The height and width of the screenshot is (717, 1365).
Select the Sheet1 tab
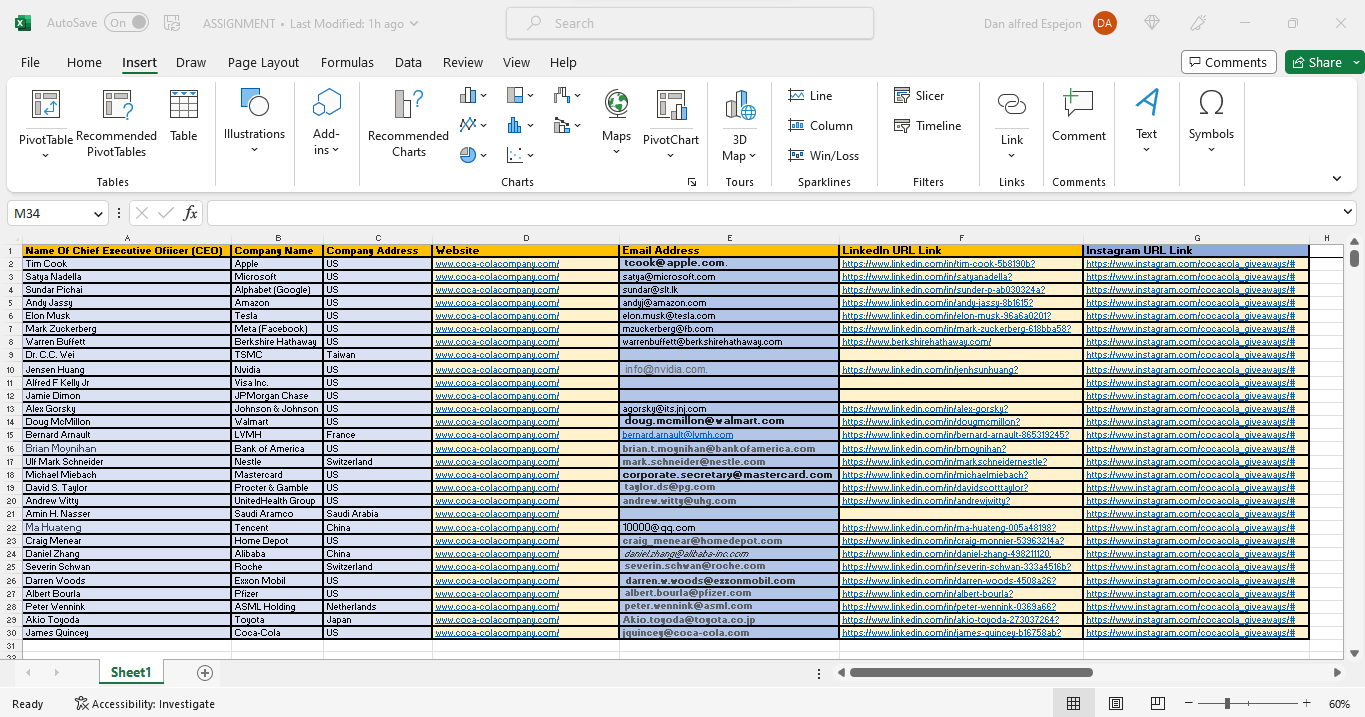tap(131, 673)
